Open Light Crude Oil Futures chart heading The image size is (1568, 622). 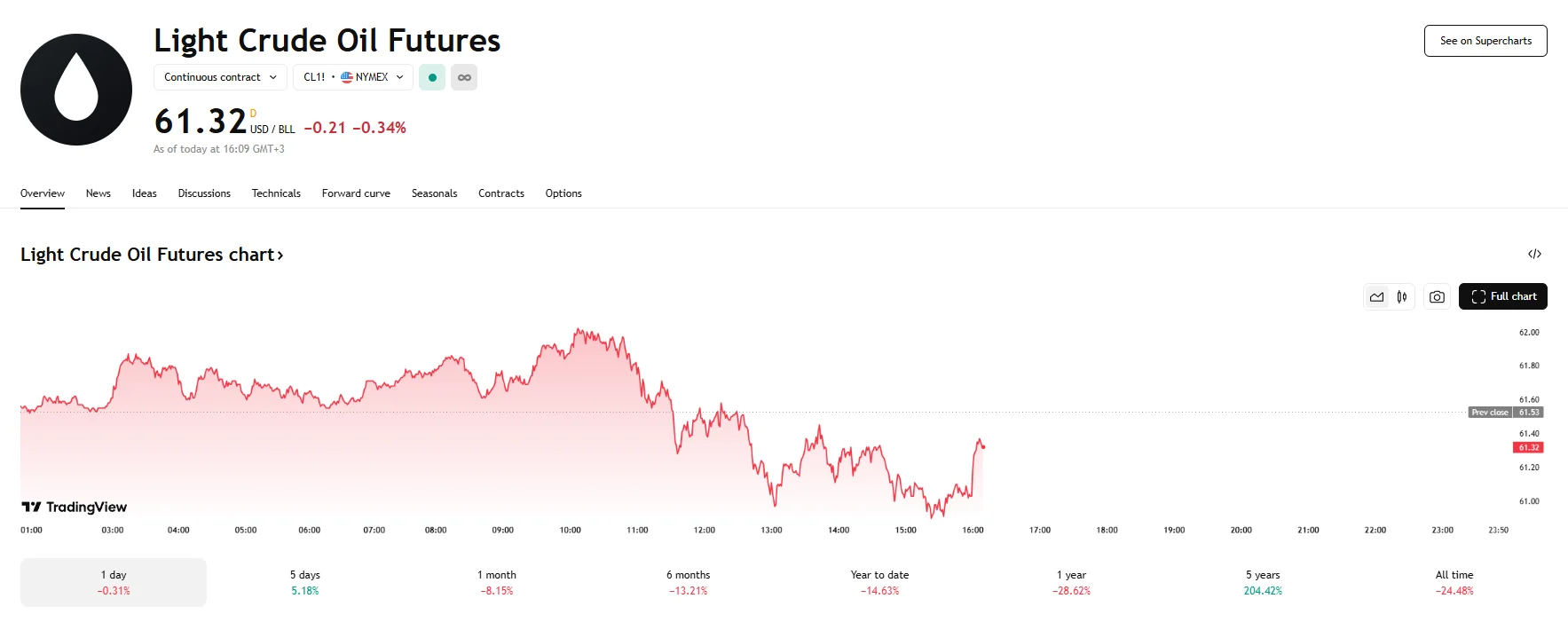pyautogui.click(x=152, y=255)
